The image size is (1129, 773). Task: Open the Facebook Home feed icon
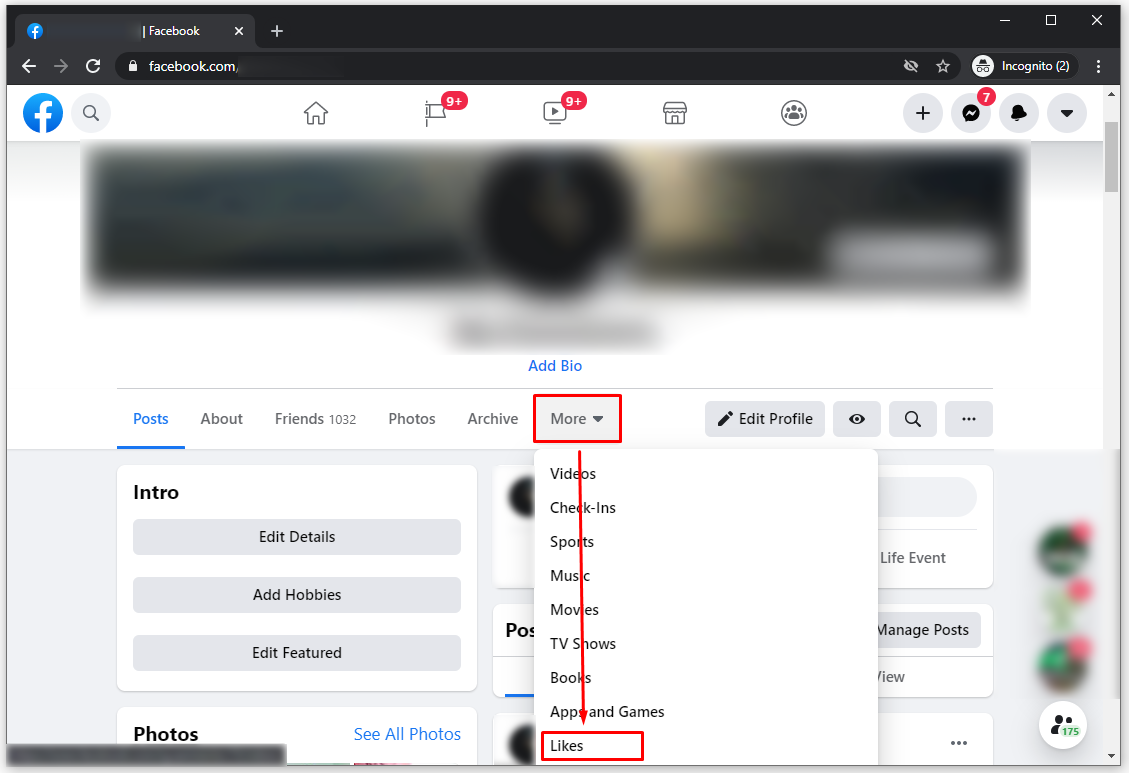click(x=316, y=113)
